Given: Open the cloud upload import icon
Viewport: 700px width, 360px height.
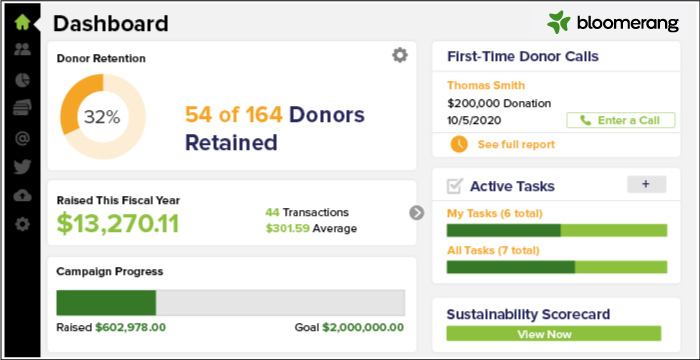Looking at the screenshot, I should point(22,195).
